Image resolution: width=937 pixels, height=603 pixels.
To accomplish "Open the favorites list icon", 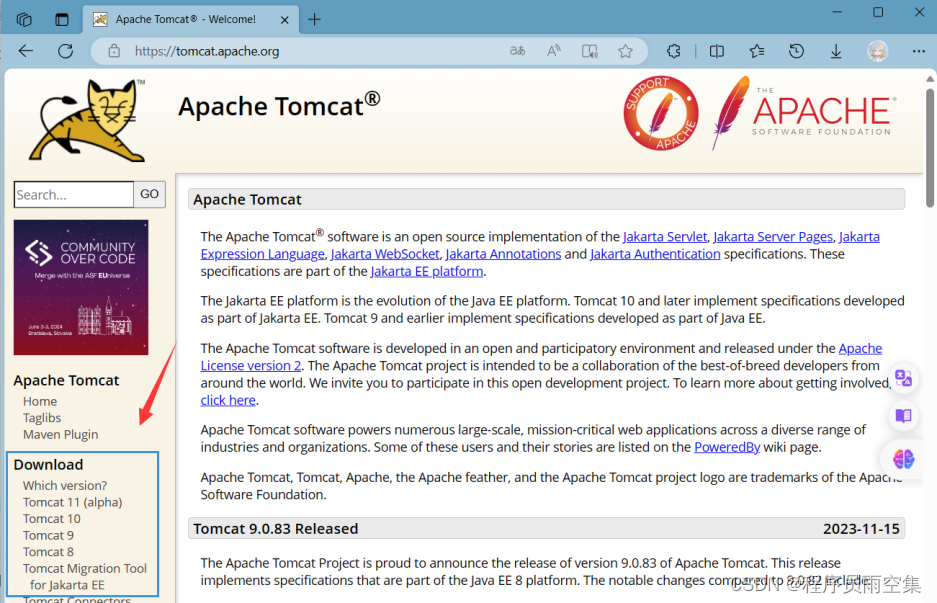I will (757, 51).
